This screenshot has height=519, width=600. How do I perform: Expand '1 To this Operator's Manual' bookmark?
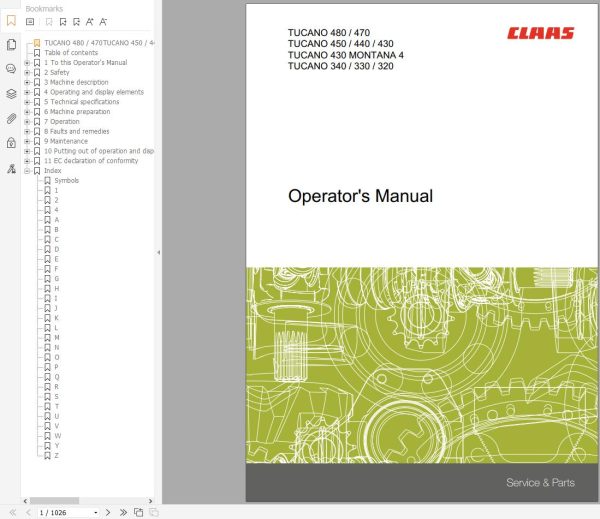(x=27, y=63)
